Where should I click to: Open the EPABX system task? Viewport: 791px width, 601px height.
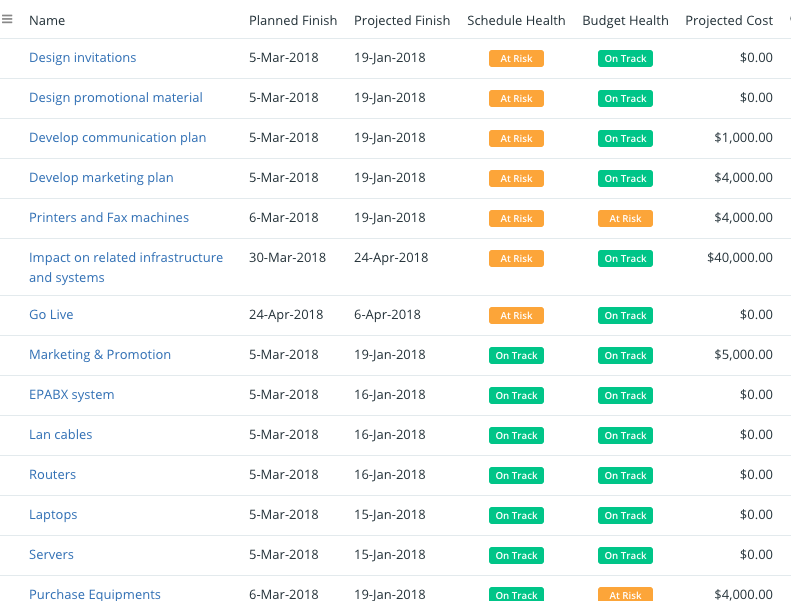pyautogui.click(x=72, y=395)
